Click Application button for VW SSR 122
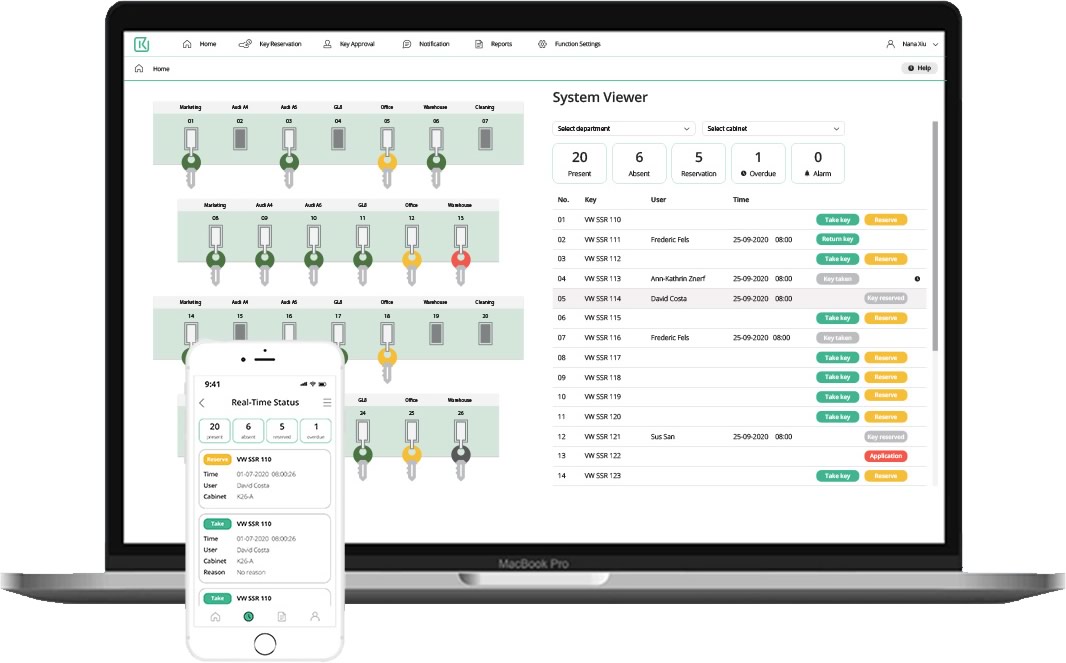Screen dimensions: 1066x663 885,456
